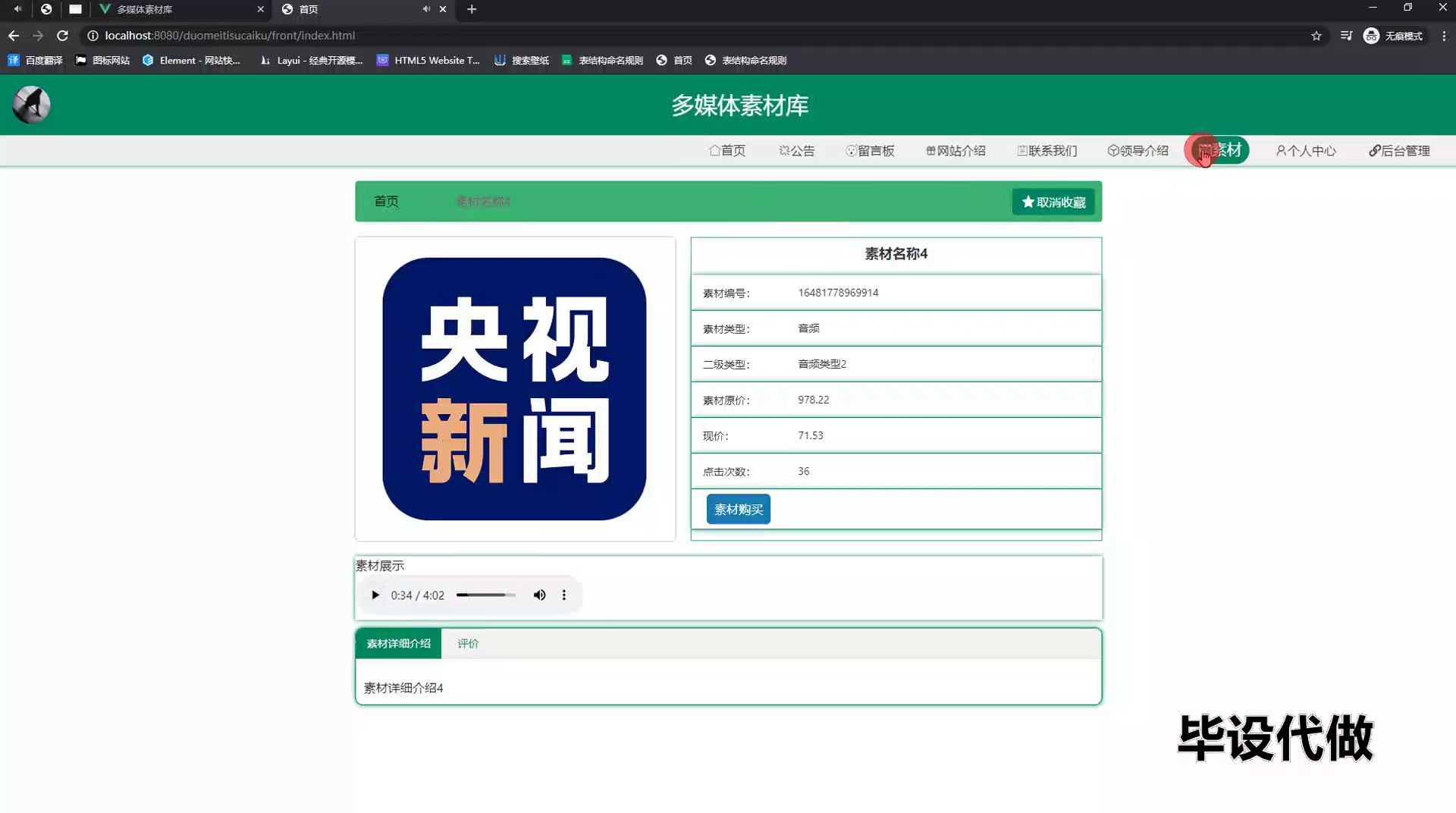Open the 图标网站 bookmark folder
The image size is (1456, 813).
tap(102, 61)
